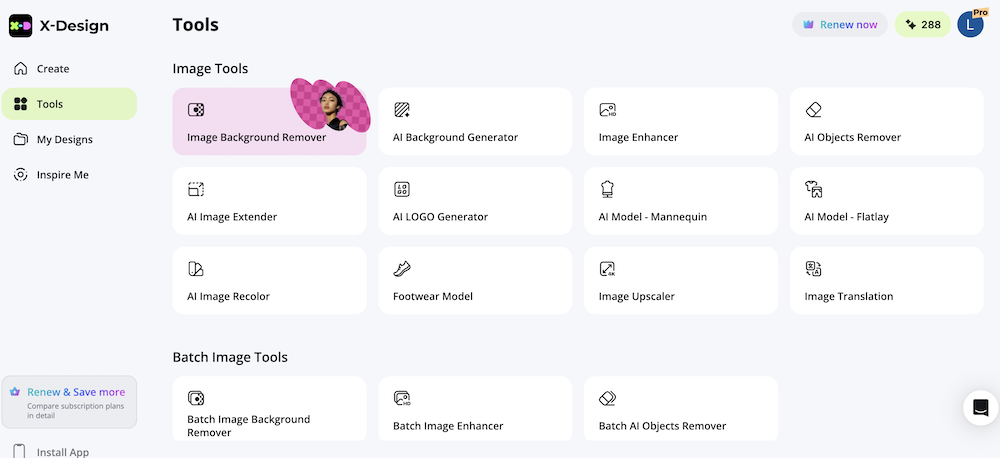Viewport: 1000px width, 458px height.
Task: Click the AI Image Recolor icon
Action: (x=196, y=269)
